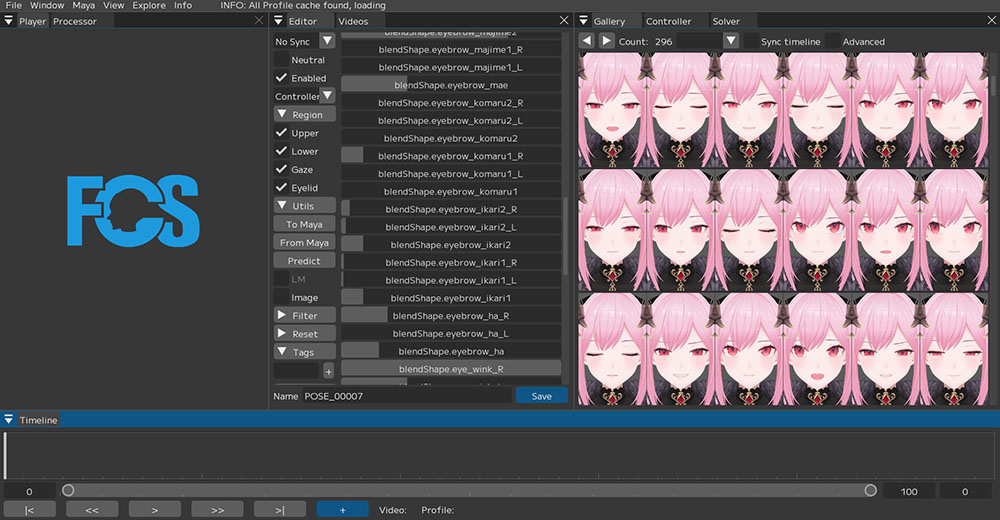Open the File menu
Viewport: 1000px width, 520px height.
tap(13, 5)
